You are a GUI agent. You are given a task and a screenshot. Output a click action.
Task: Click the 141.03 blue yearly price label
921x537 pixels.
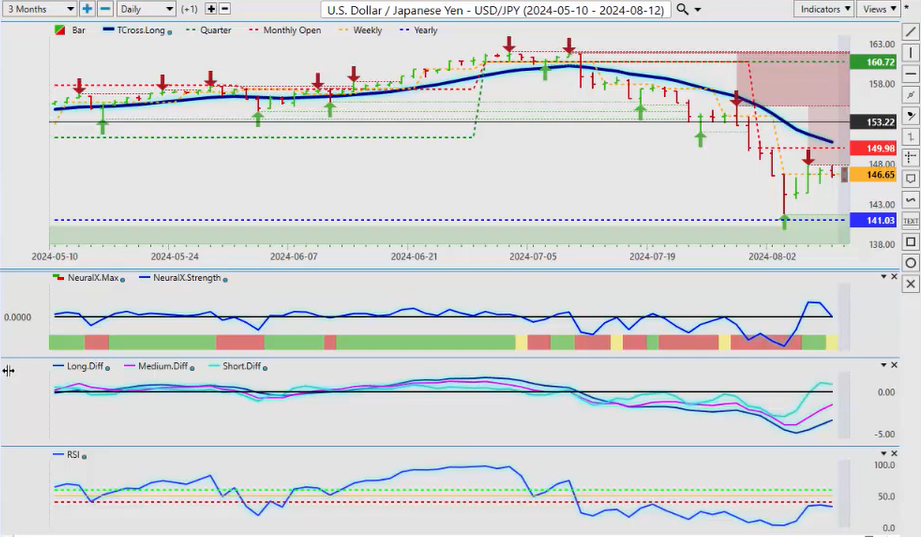pos(865,220)
